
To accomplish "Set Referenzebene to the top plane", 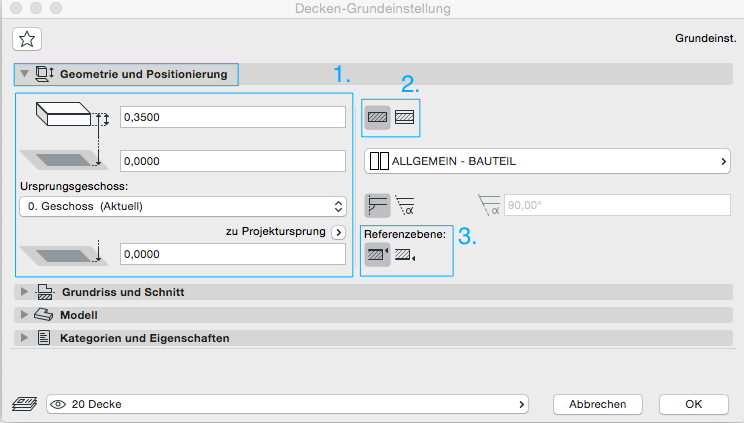I will point(378,255).
